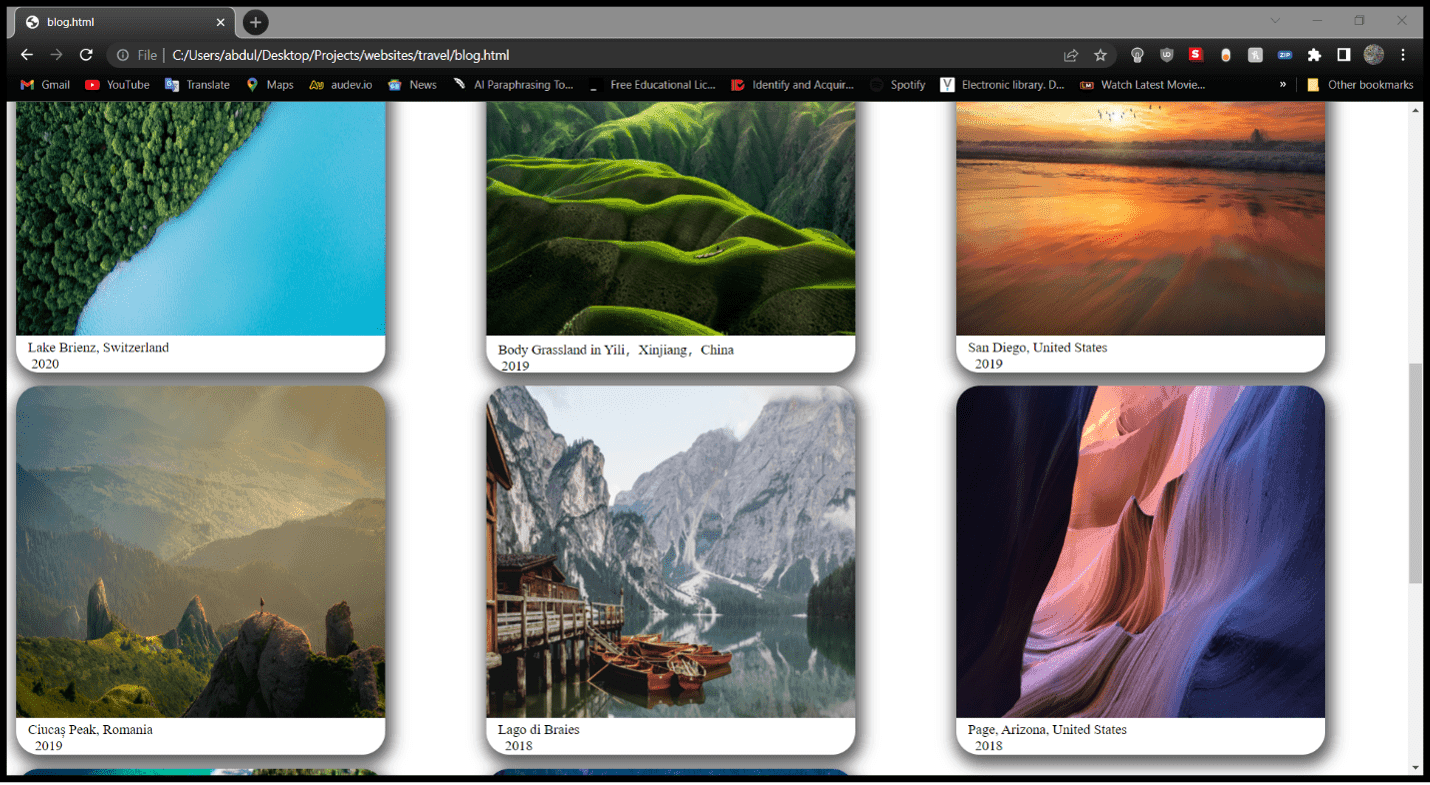Click the orange dot pill extension icon

pyautogui.click(x=1225, y=55)
